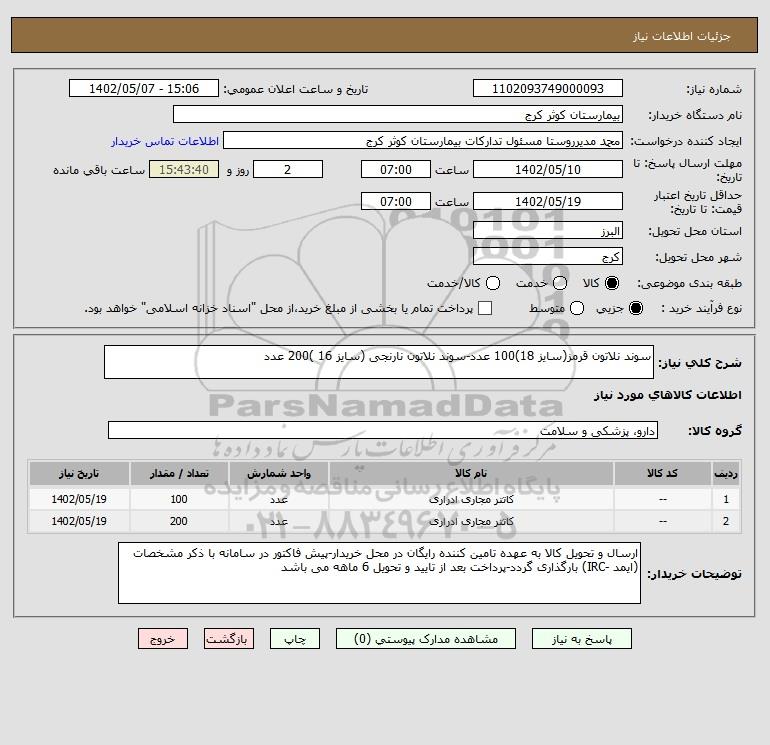The height and width of the screenshot is (745, 770).
Task: Click the general description field سوند نلاتون
Action: pyautogui.click(x=379, y=362)
